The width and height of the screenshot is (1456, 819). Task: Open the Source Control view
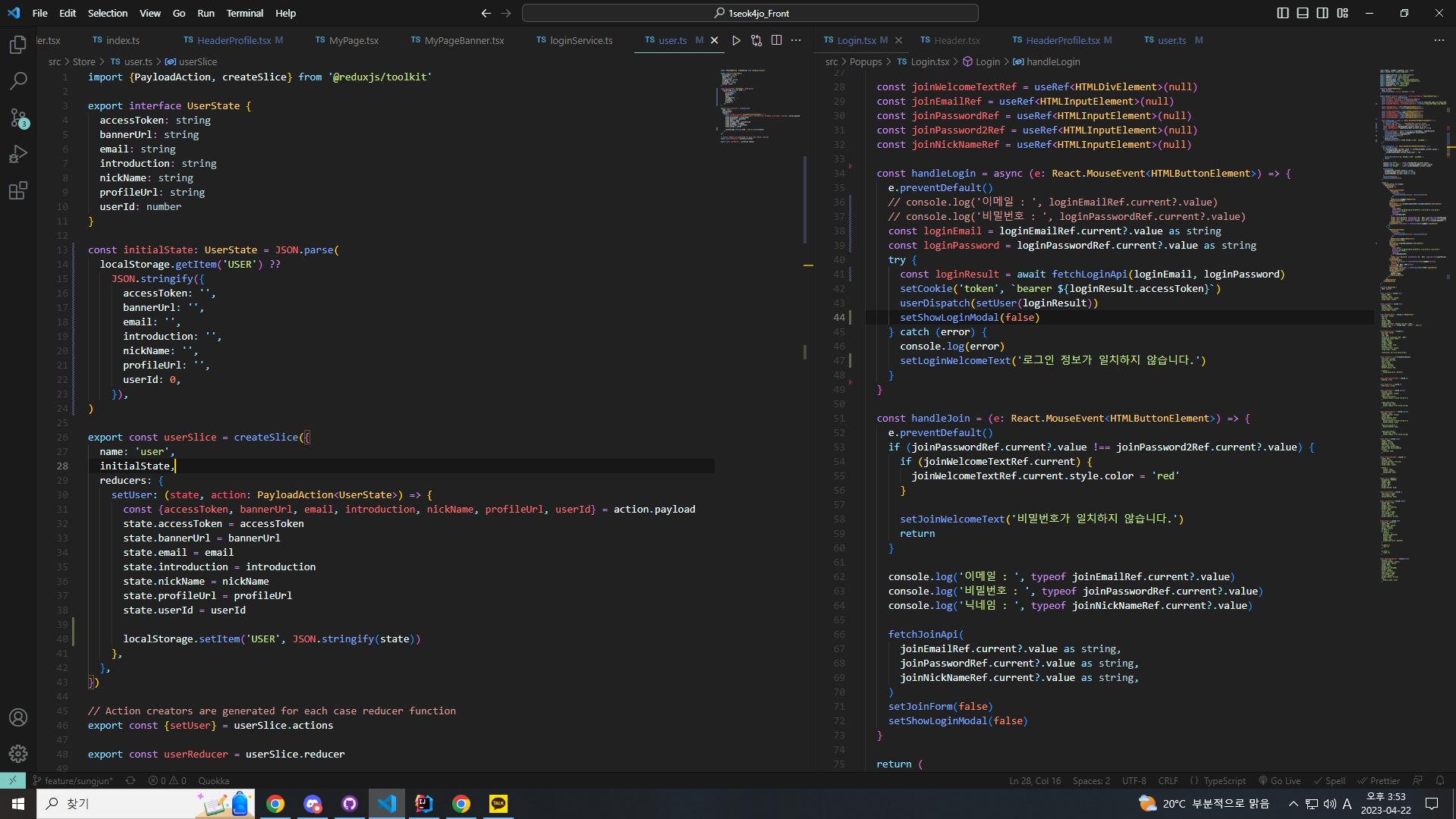coord(18,118)
